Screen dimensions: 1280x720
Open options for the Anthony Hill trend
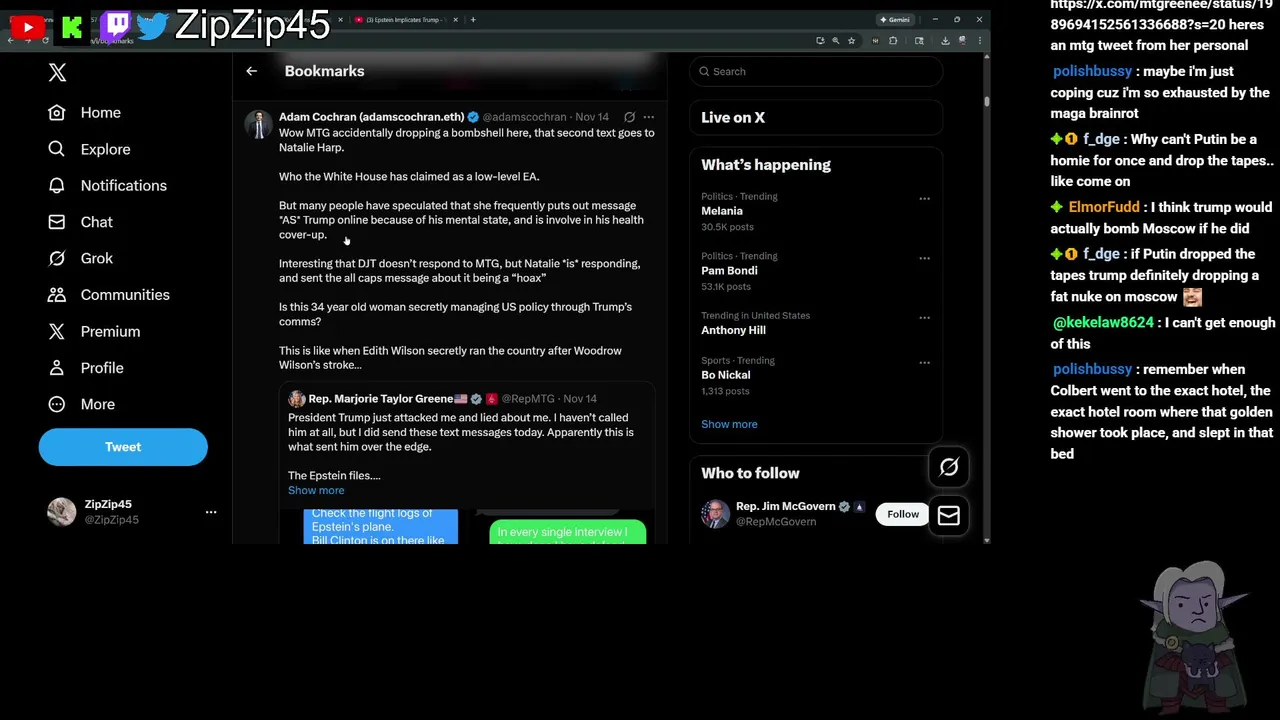pyautogui.click(x=924, y=317)
